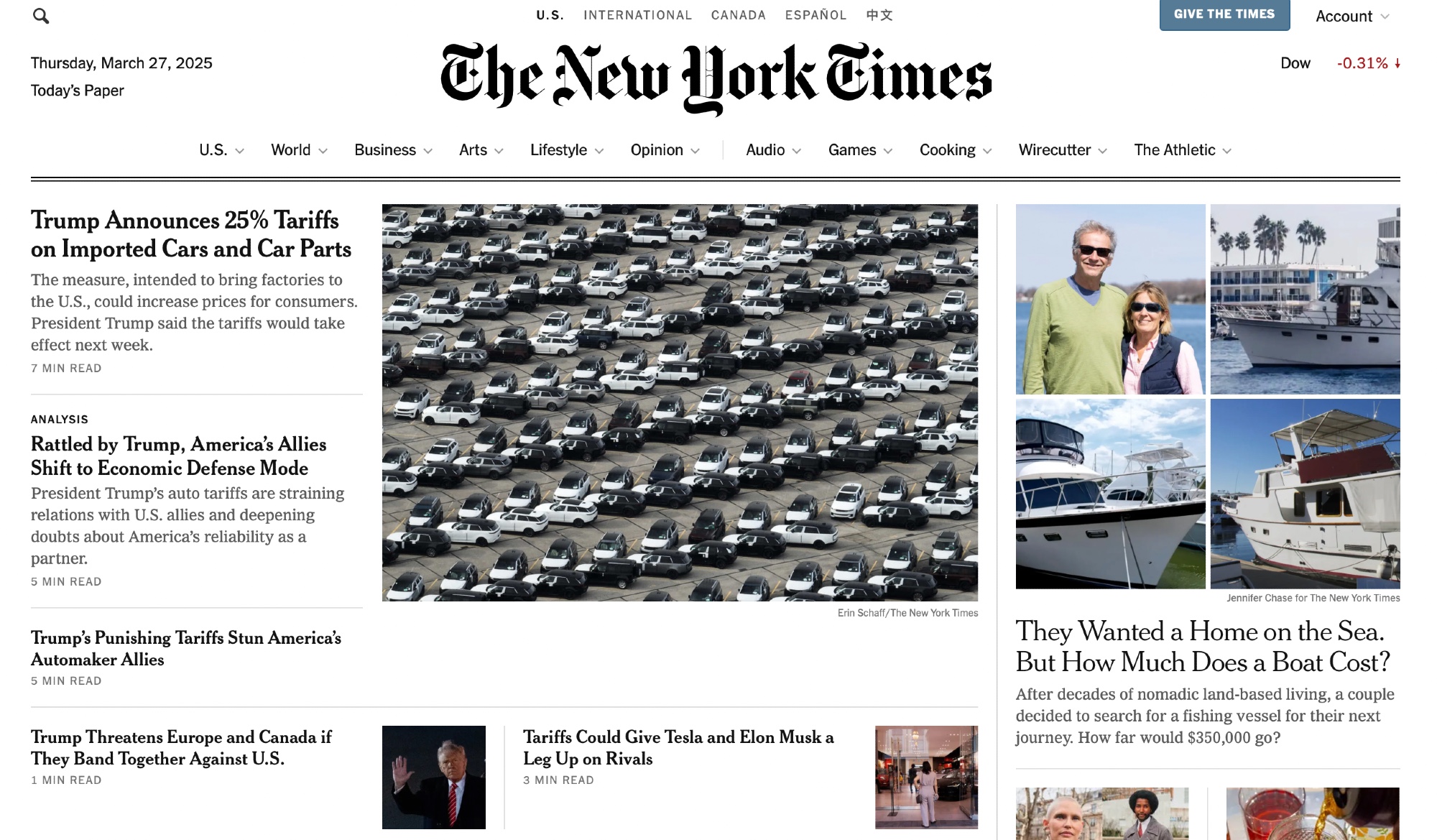Open the Trump 25% tariffs headline
The height and width of the screenshot is (840, 1437).
tap(191, 234)
